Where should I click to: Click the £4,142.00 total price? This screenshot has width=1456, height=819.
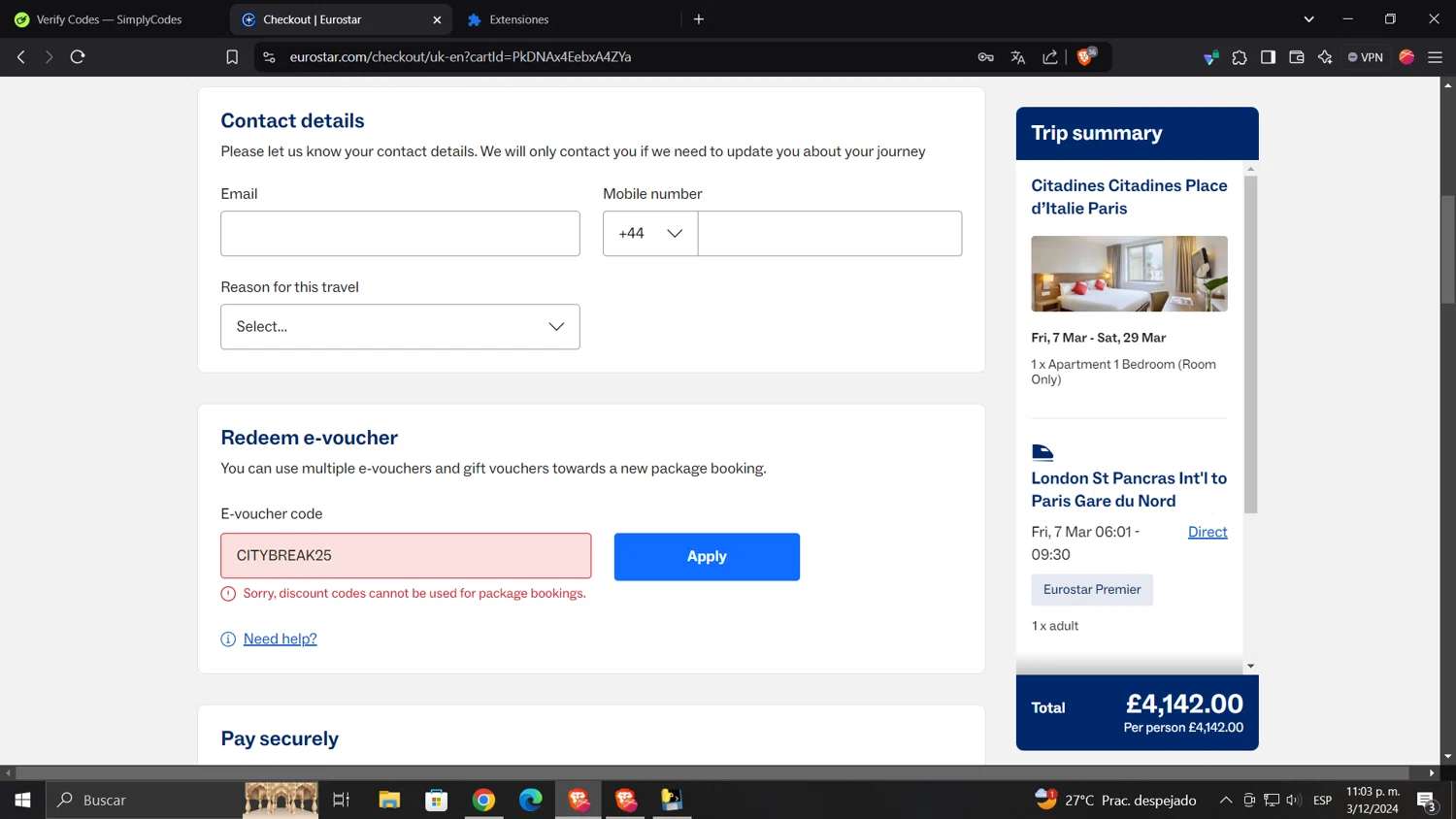[1184, 704]
